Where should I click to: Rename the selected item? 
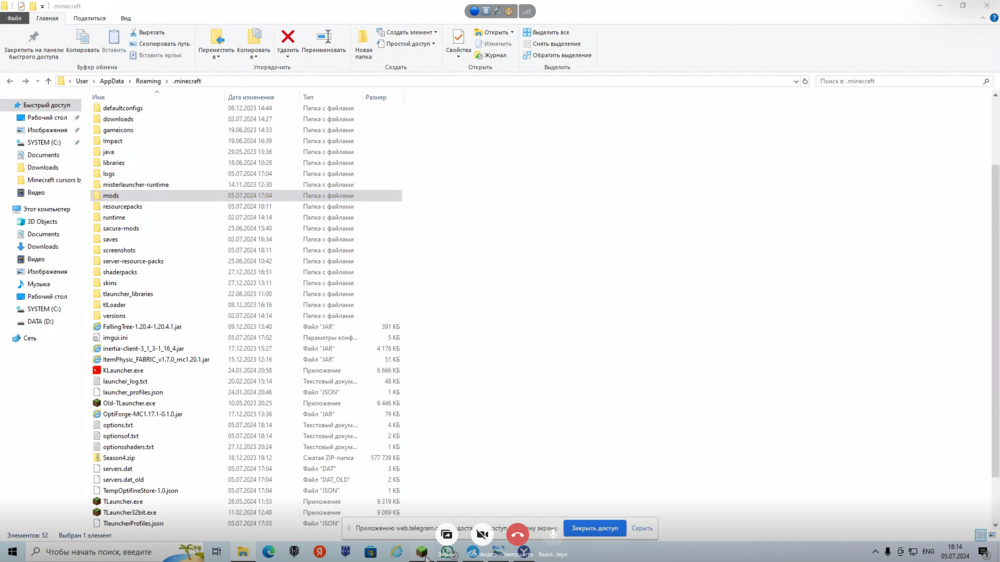pyautogui.click(x=323, y=41)
